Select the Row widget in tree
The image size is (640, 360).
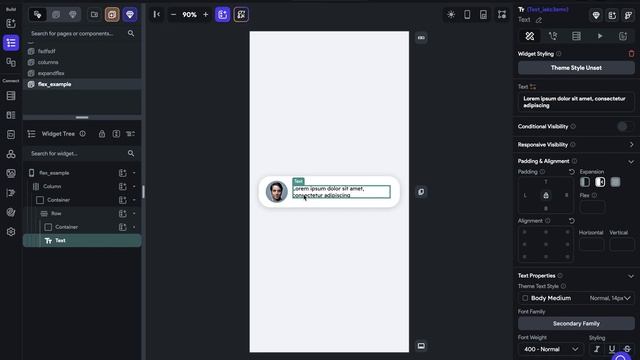[x=82, y=213]
